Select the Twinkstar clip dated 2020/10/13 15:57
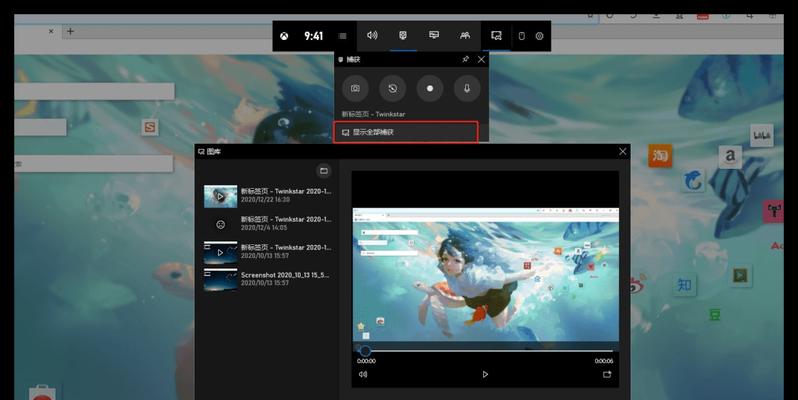This screenshot has height=400, width=798. [x=268, y=251]
